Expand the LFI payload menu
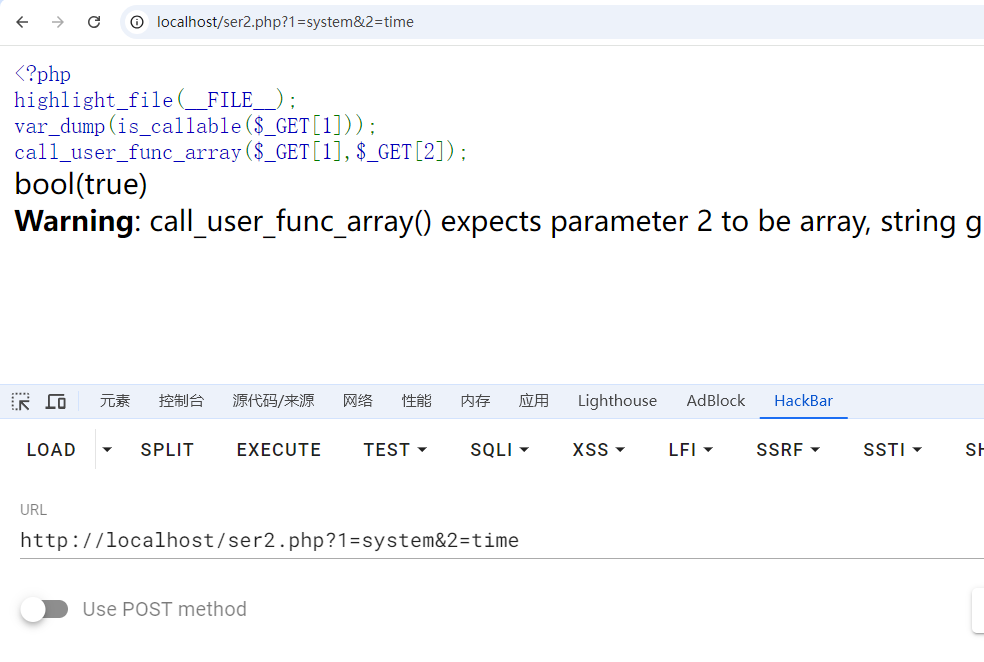Screen dimensions: 984x662 point(690,450)
